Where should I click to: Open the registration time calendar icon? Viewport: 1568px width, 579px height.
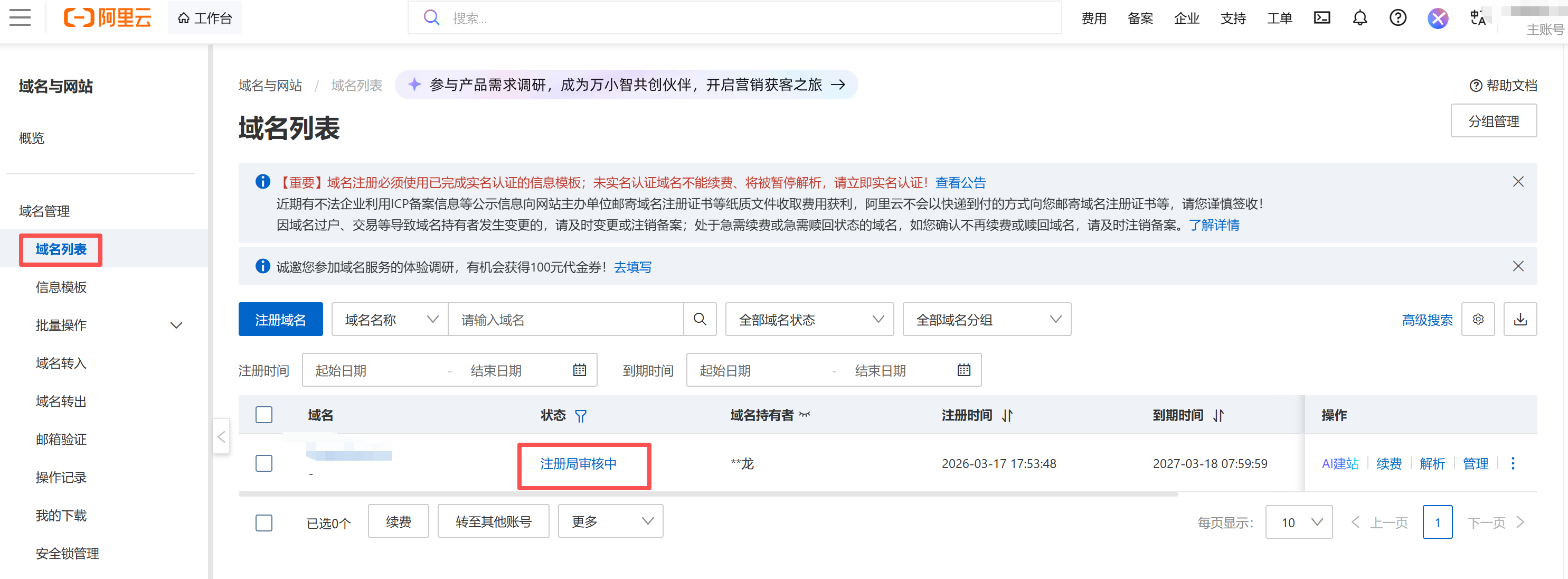pos(580,370)
